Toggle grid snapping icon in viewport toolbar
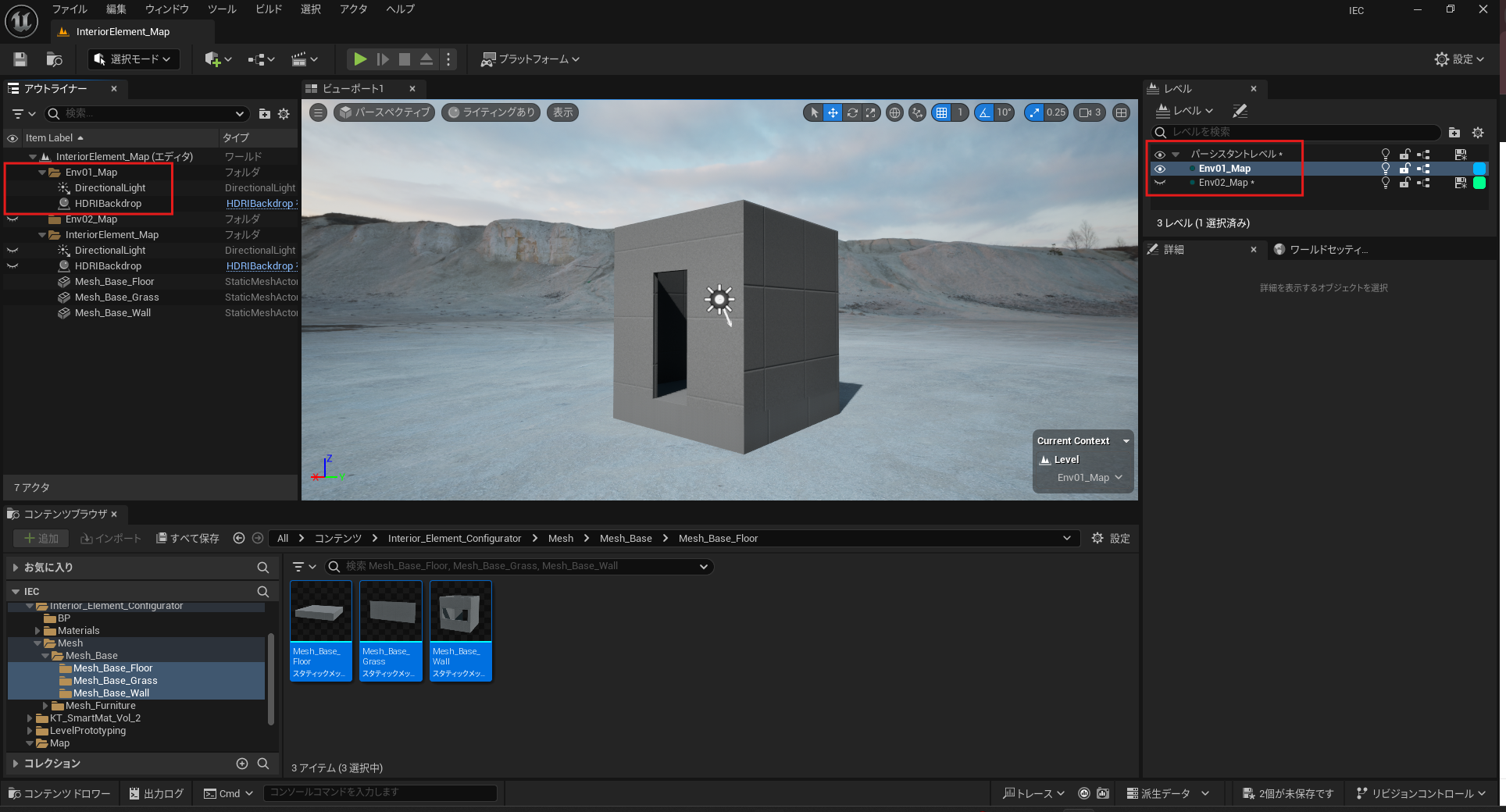The width and height of the screenshot is (1506, 812). point(942,112)
